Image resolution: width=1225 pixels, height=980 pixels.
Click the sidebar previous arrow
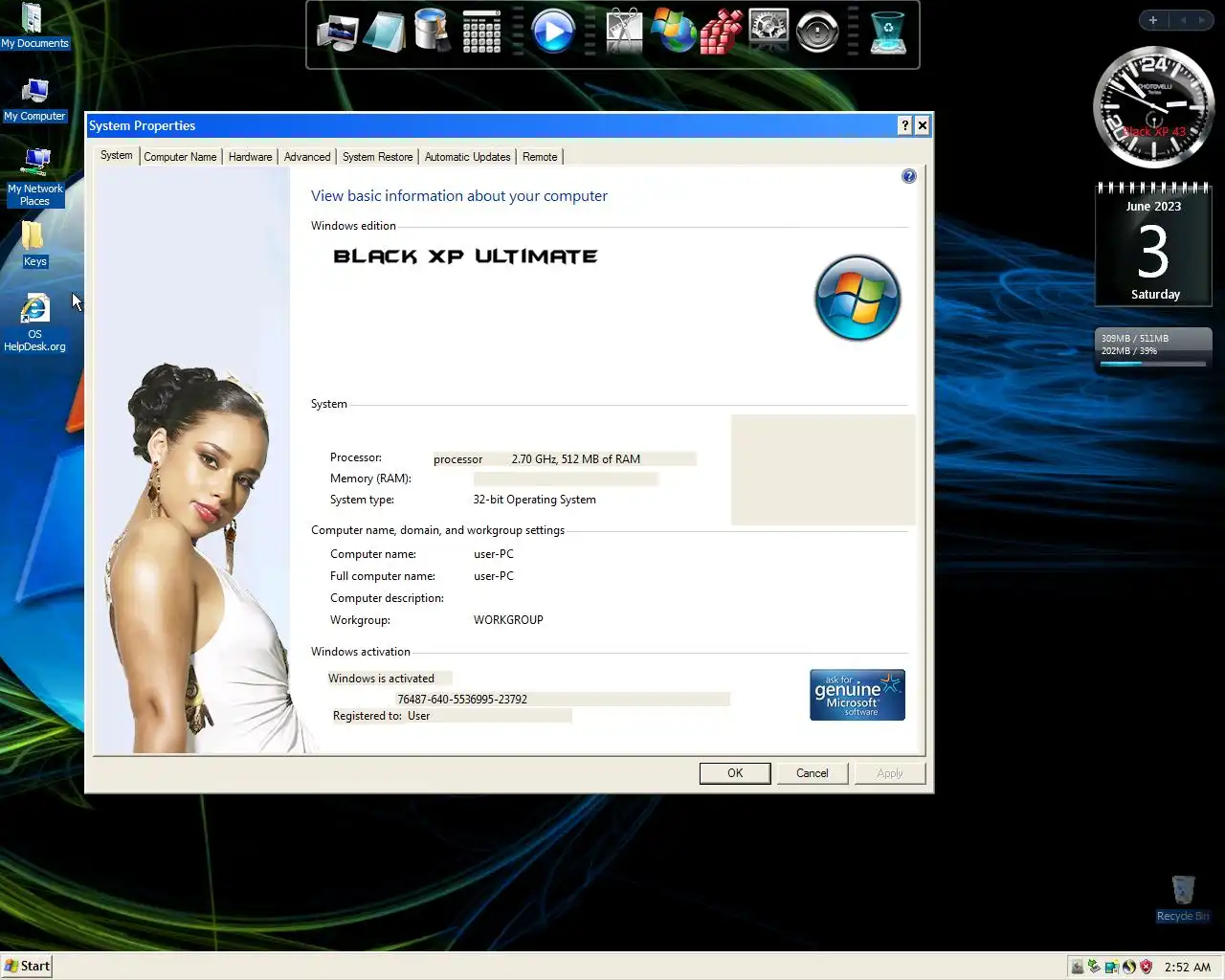[1183, 20]
